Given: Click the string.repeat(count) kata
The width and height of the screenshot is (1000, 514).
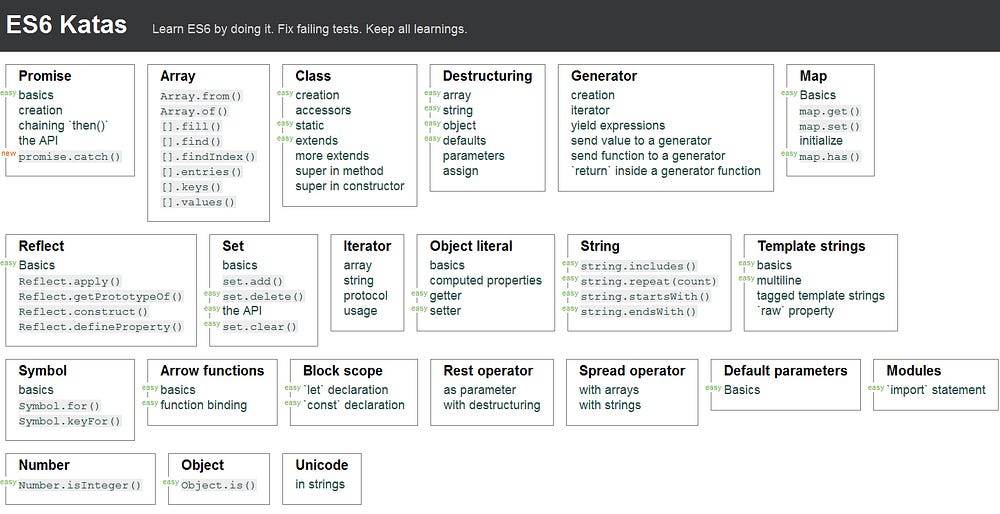Looking at the screenshot, I should click(x=648, y=281).
